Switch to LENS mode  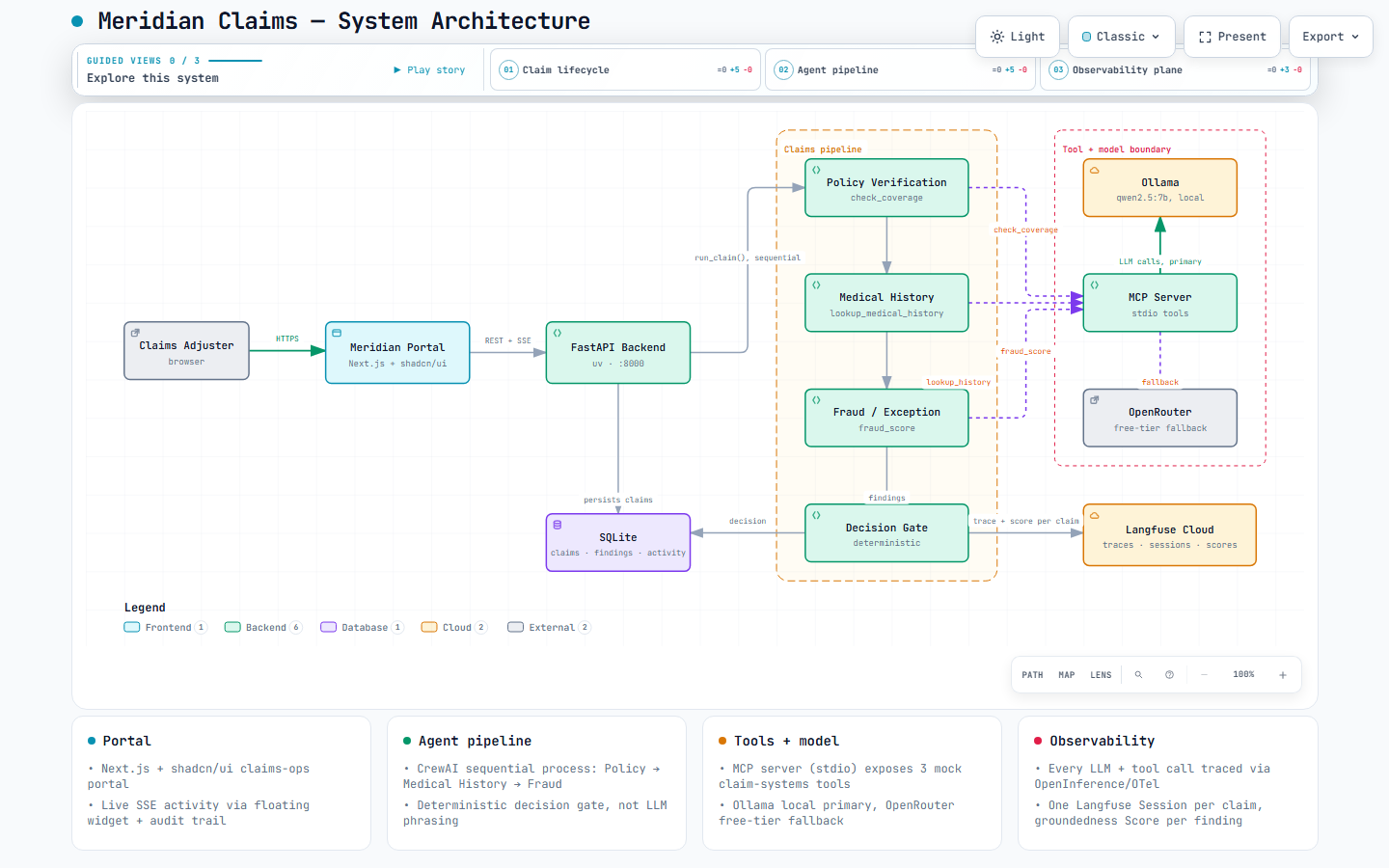click(x=1101, y=675)
